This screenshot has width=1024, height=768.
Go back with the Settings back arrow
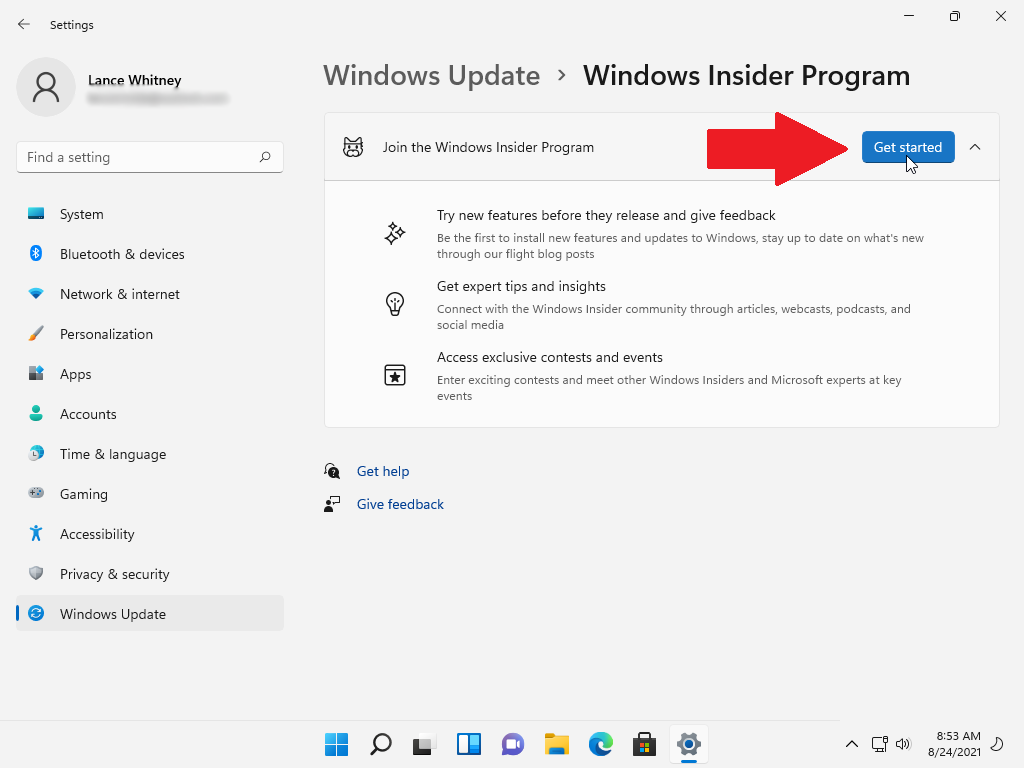coord(24,24)
